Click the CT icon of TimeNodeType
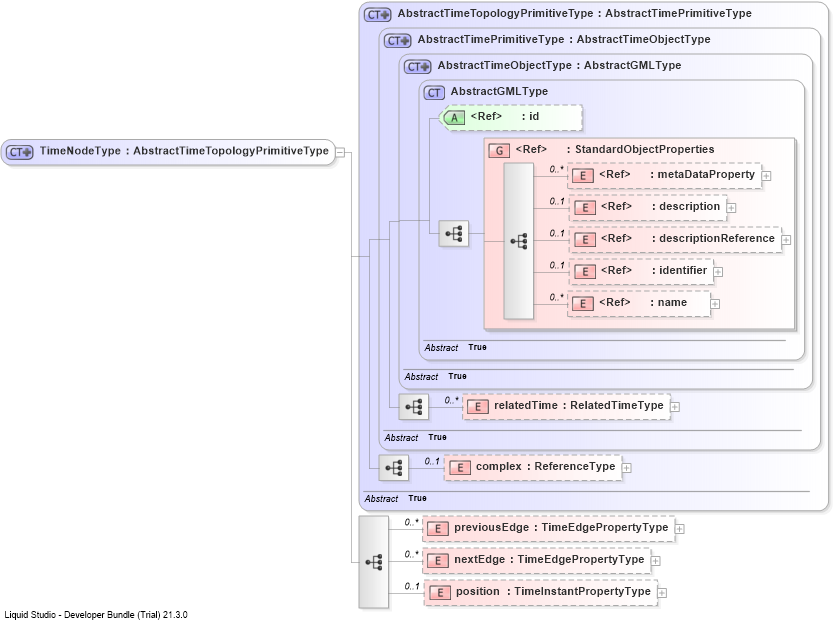This screenshot has width=833, height=620. tap(20, 152)
